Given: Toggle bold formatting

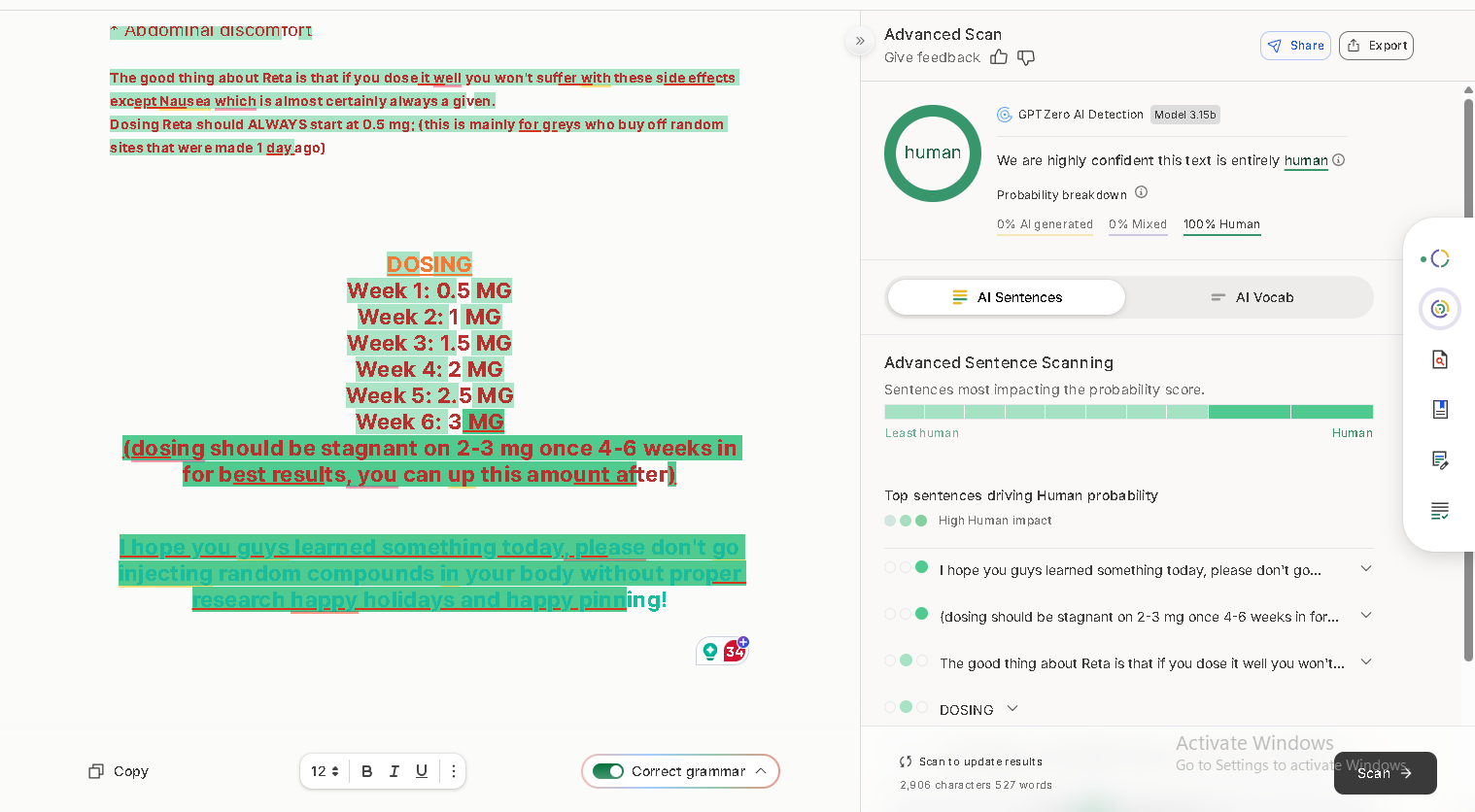Looking at the screenshot, I should point(366,771).
